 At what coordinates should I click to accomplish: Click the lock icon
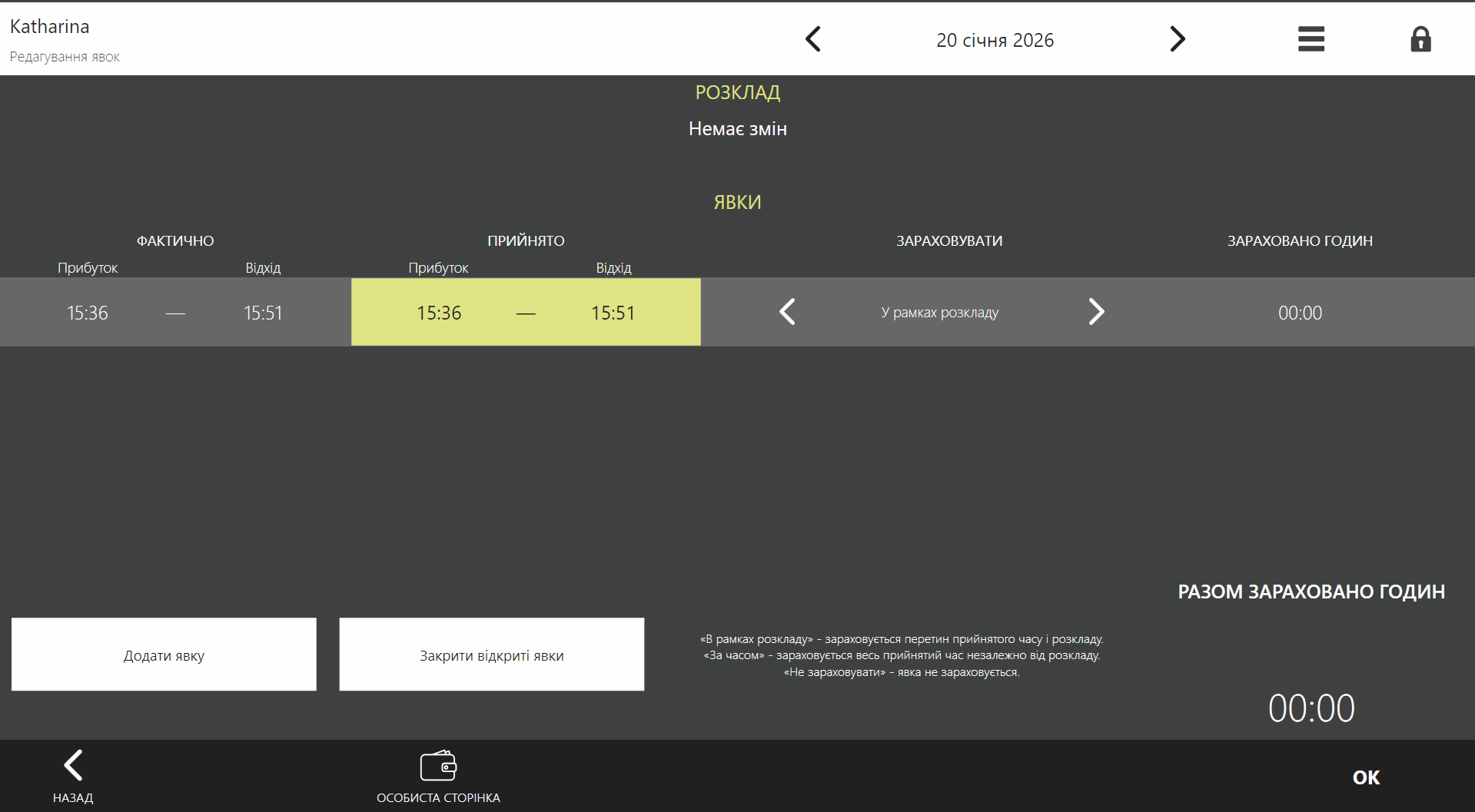[1420, 39]
